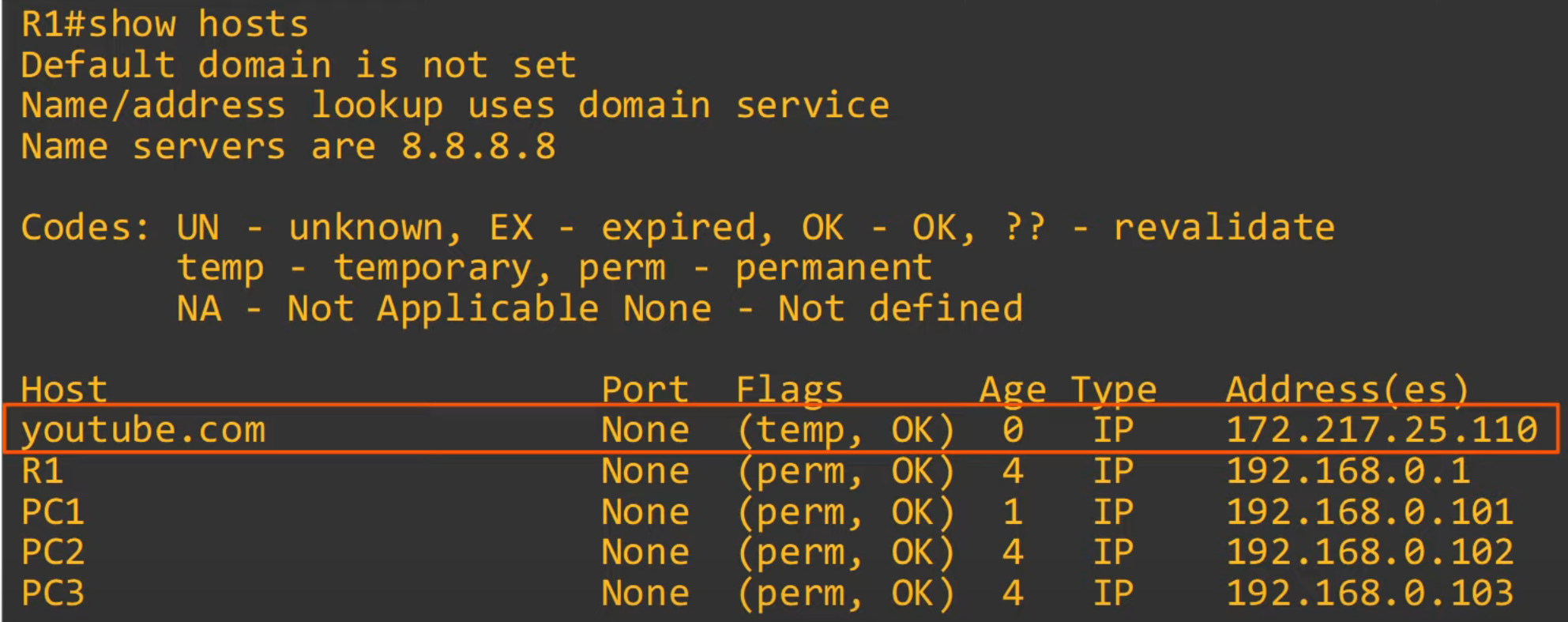
Task: Click the address 172.217.25.110
Action: [1381, 431]
